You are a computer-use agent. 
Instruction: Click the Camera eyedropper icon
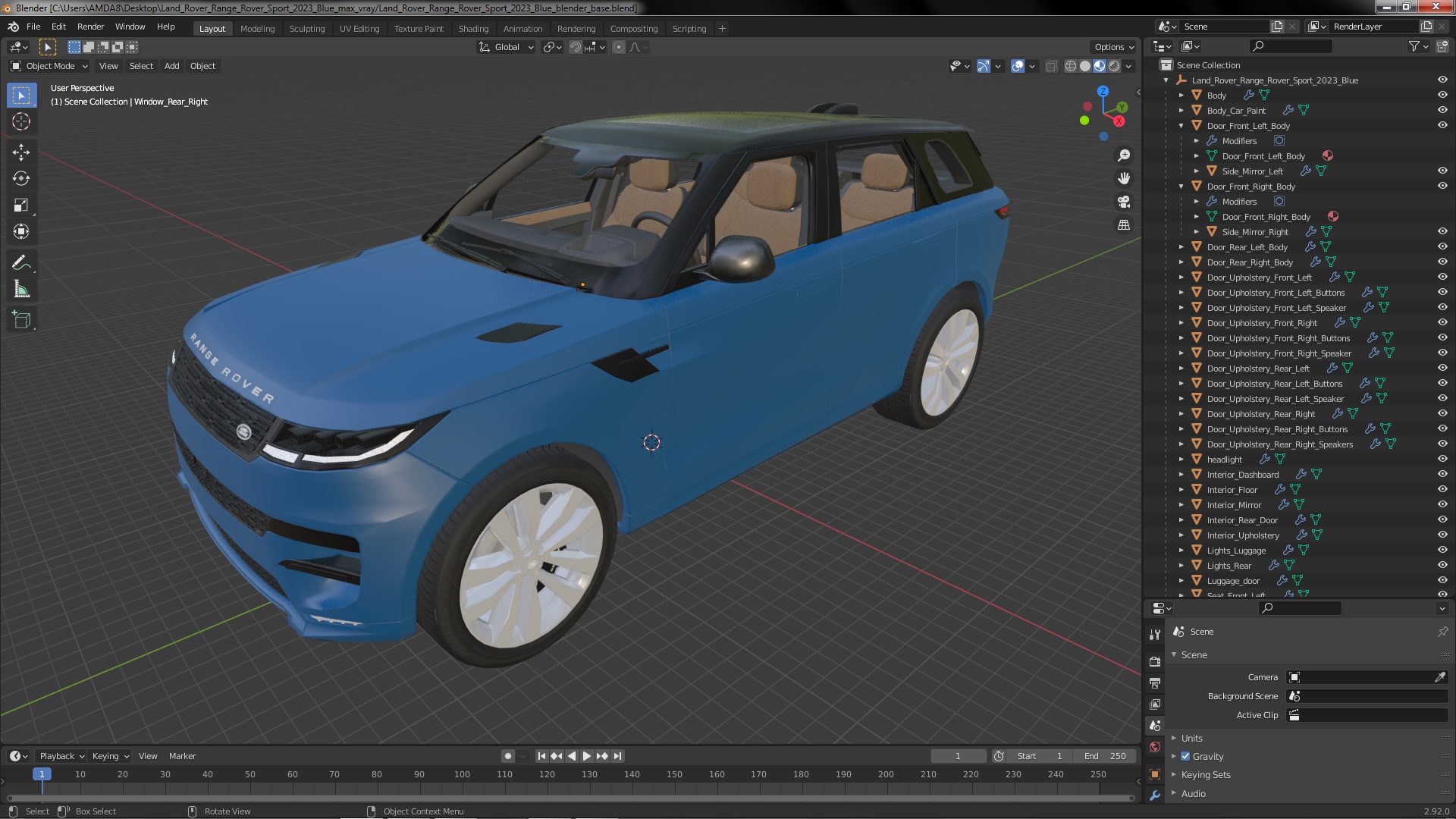1440,677
